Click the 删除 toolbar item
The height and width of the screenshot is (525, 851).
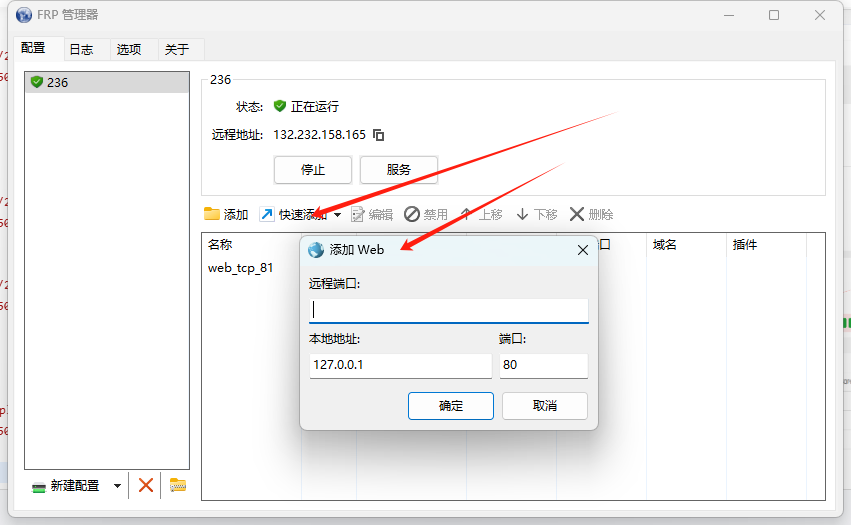591,214
